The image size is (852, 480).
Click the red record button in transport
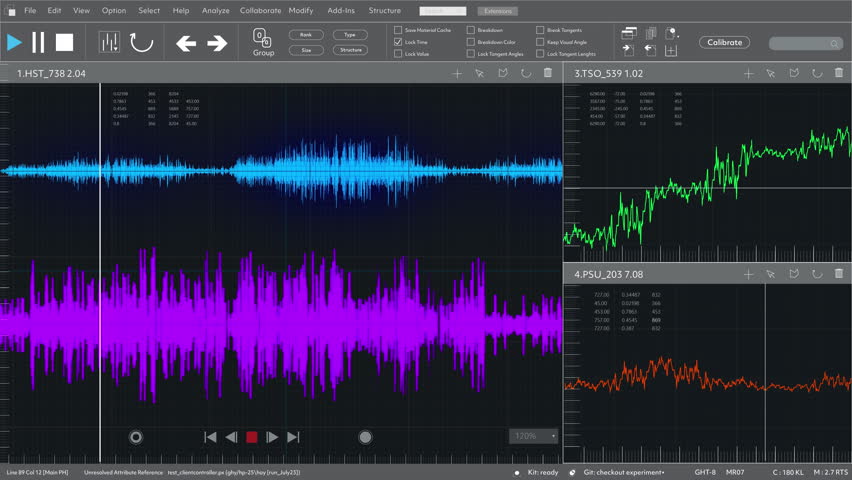tap(252, 437)
